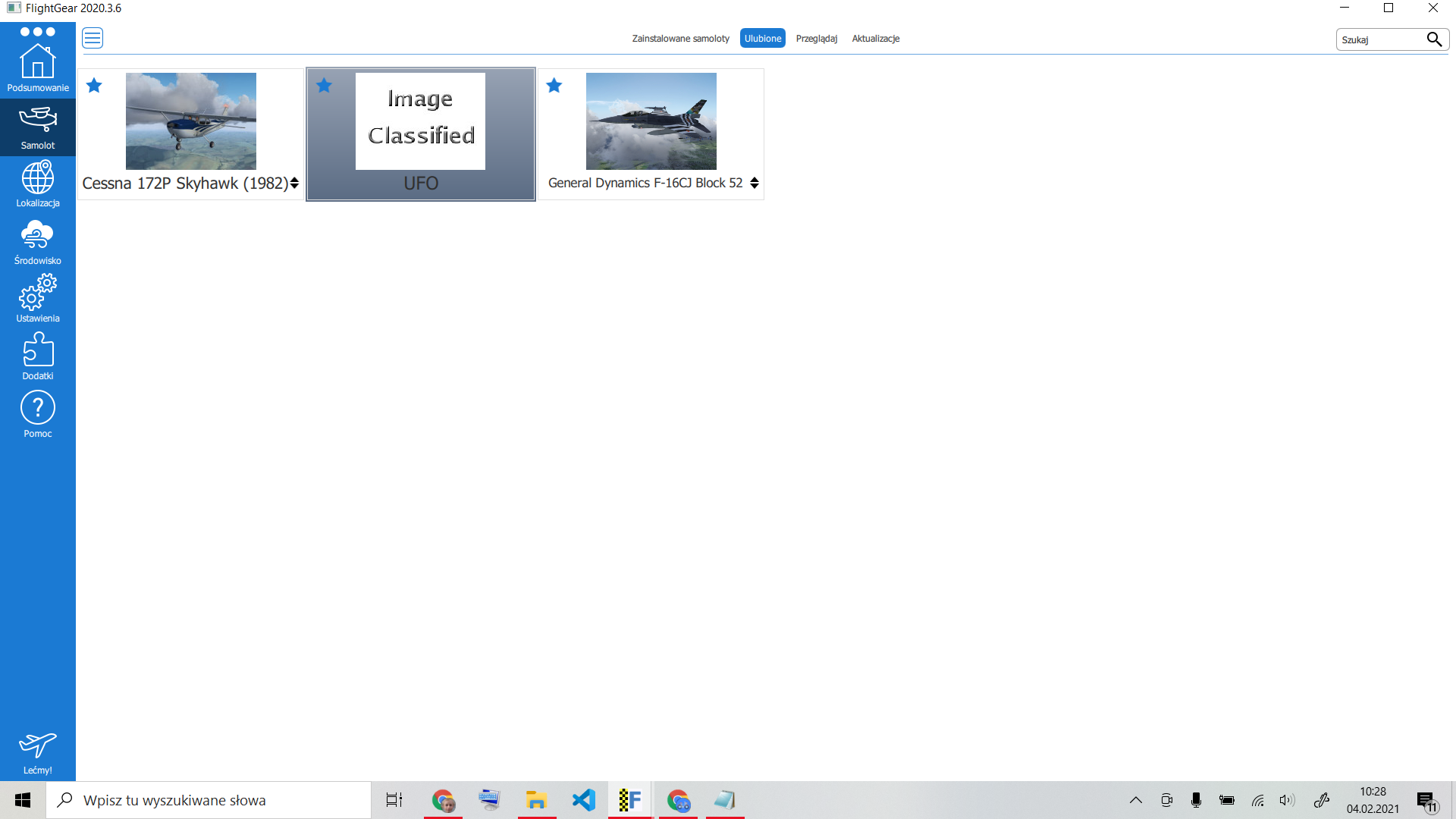1456x819 pixels.
Task: Switch to the Przeglądaj browse tab
Action: pos(817,39)
